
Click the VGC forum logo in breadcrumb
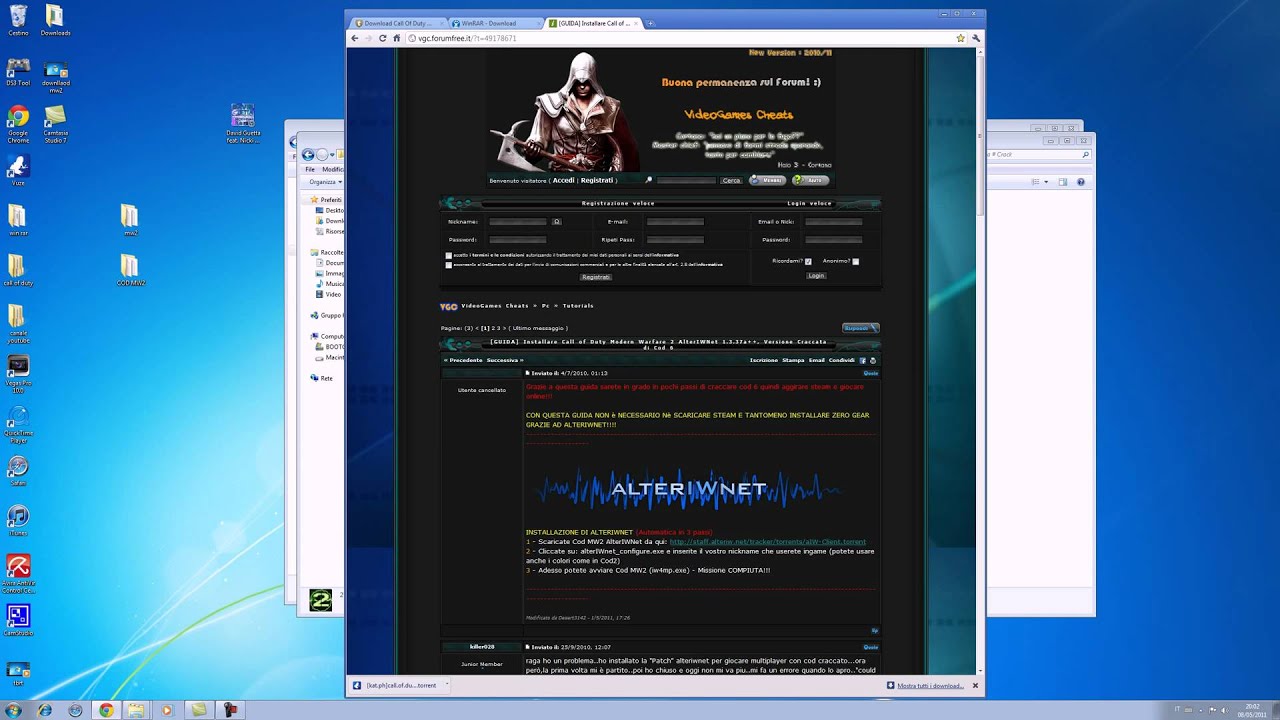448,306
